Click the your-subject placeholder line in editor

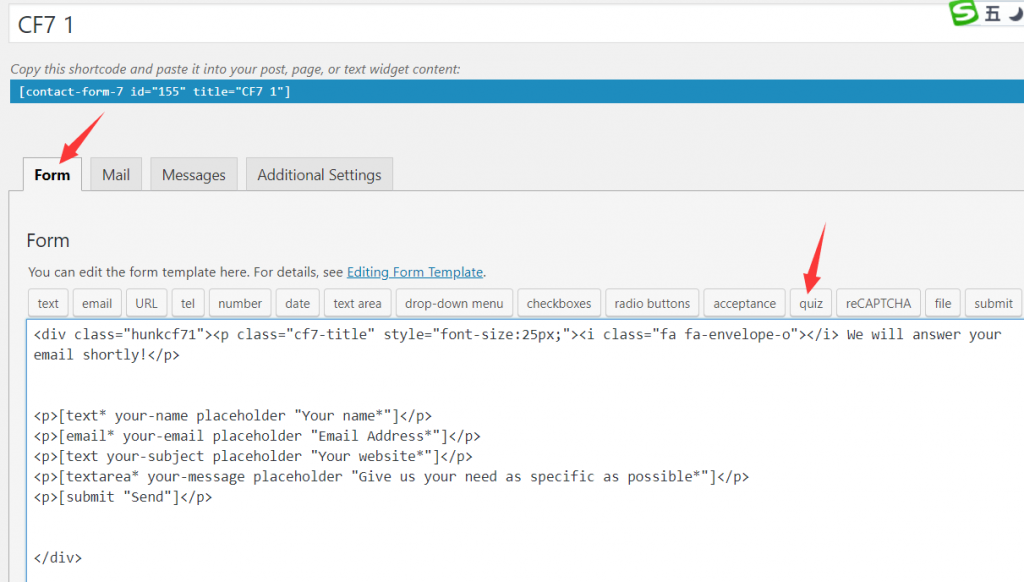pos(253,457)
